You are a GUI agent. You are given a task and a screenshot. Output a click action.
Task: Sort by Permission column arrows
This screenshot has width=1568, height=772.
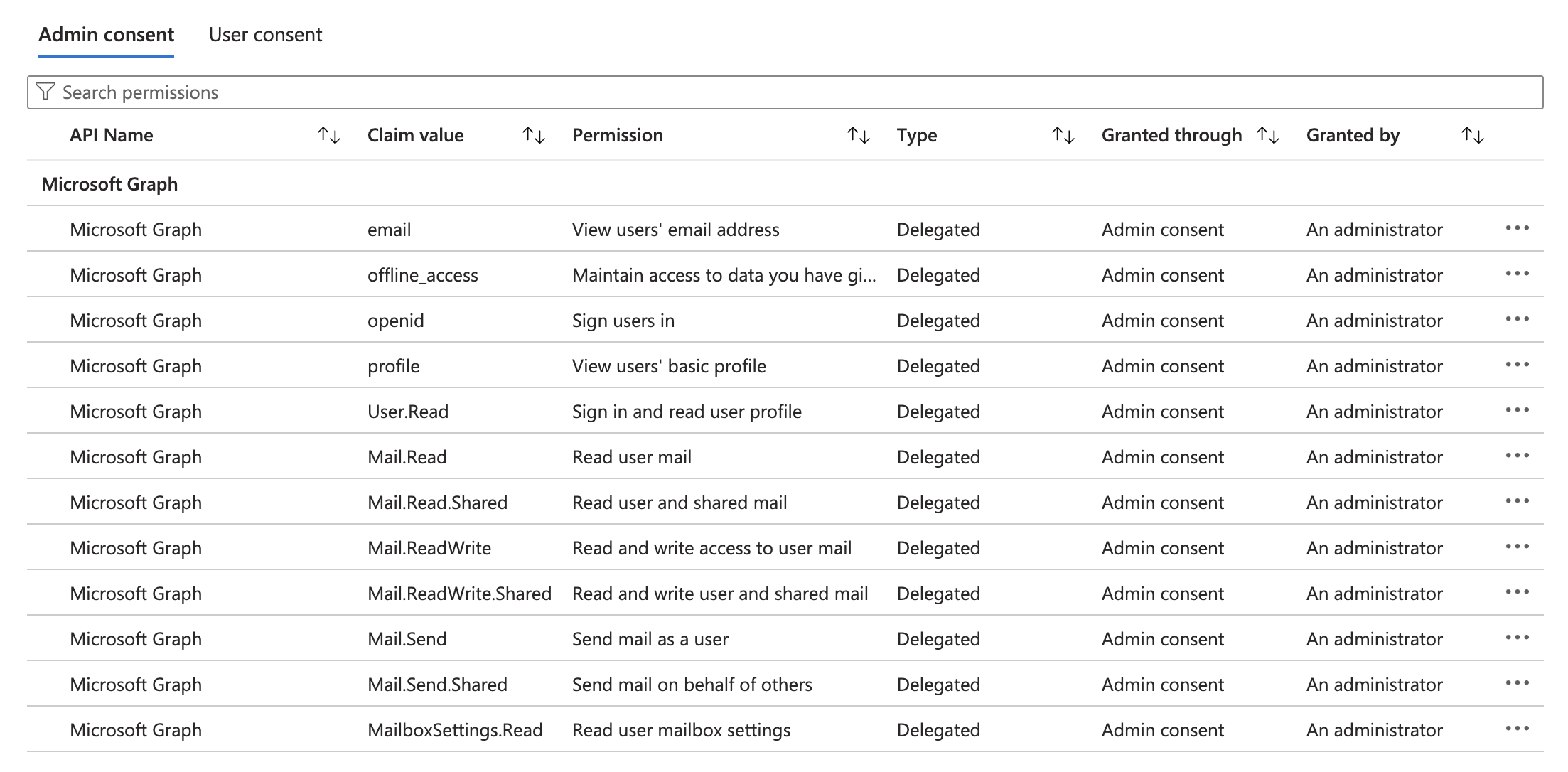[859, 135]
